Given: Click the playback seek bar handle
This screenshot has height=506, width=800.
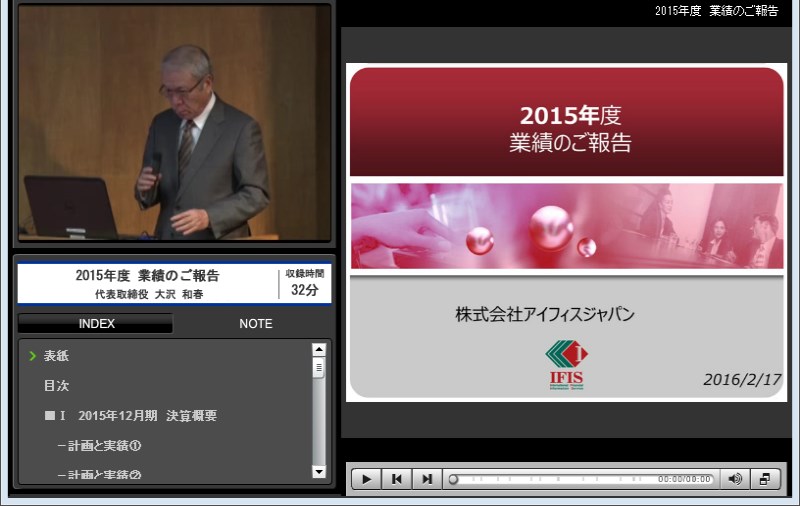Looking at the screenshot, I should tap(453, 479).
